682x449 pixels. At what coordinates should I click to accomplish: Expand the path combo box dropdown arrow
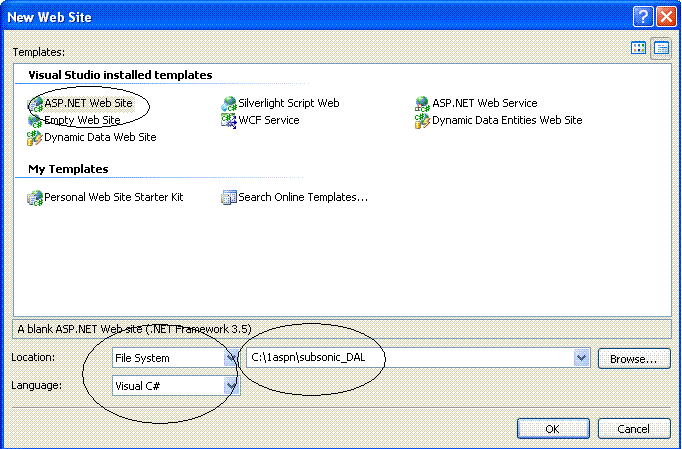[581, 358]
